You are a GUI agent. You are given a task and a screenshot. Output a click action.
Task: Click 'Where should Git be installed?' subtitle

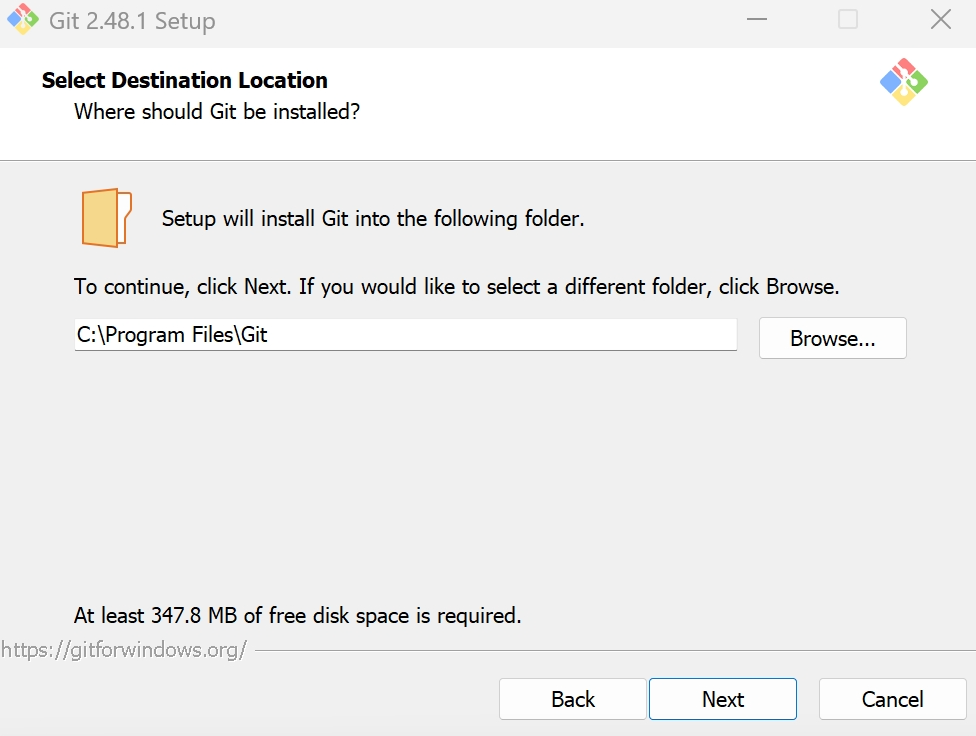tap(217, 111)
